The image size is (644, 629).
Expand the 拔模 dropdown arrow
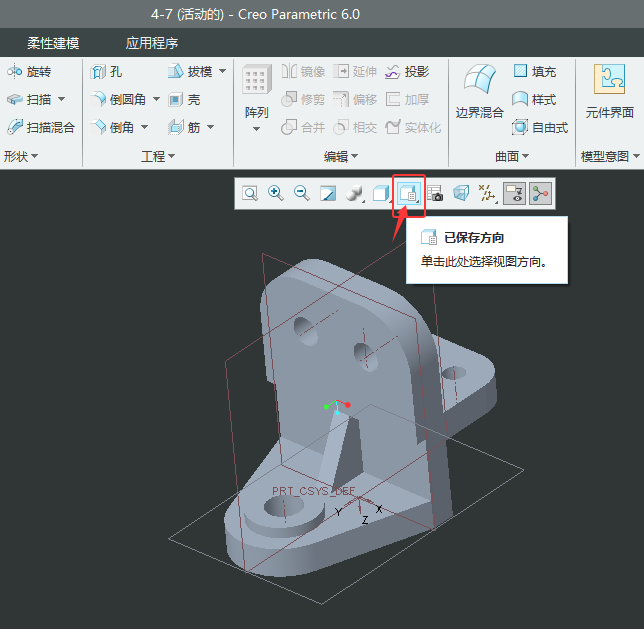click(x=222, y=71)
